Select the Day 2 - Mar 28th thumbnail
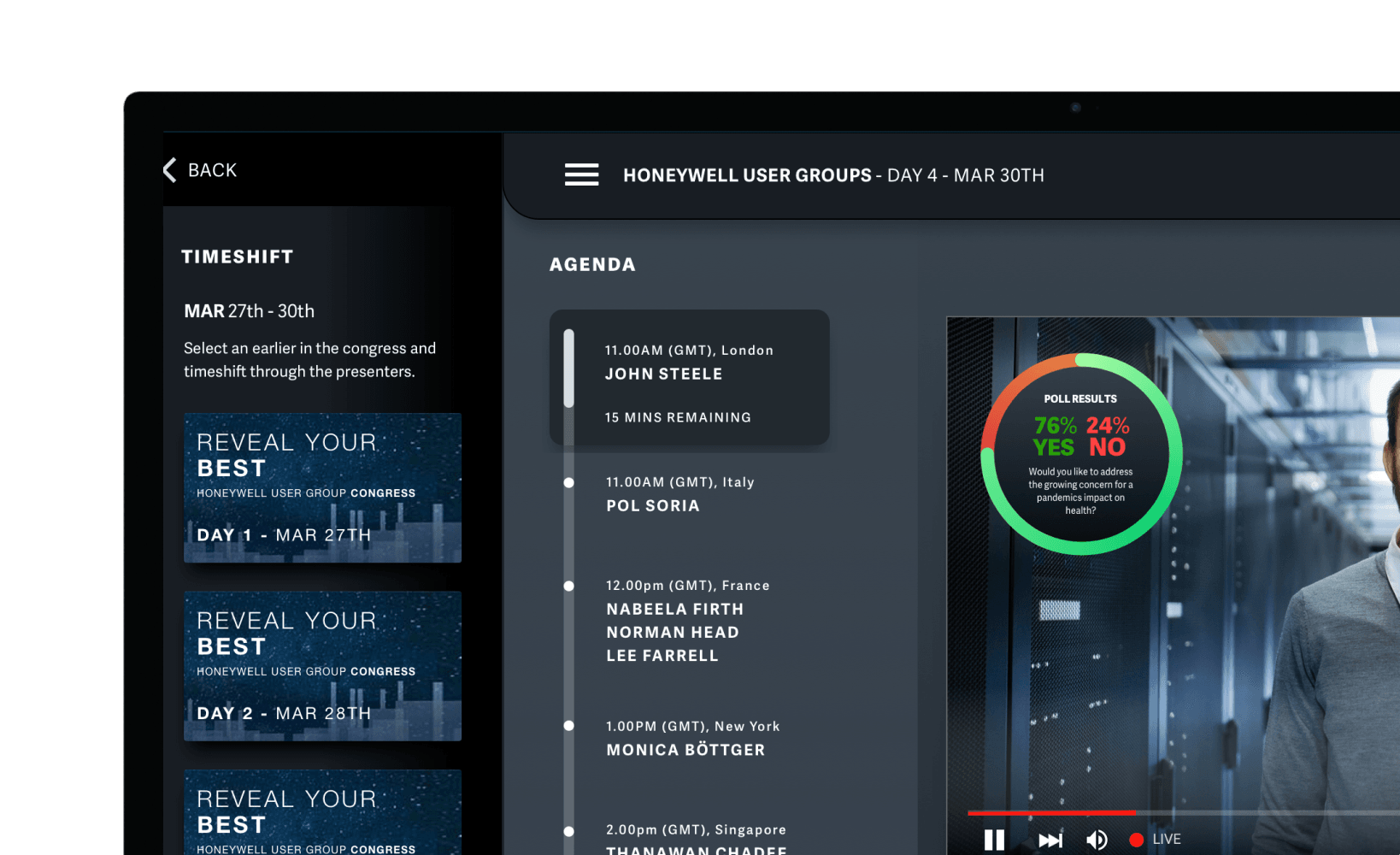This screenshot has width=1400, height=855. click(x=322, y=666)
